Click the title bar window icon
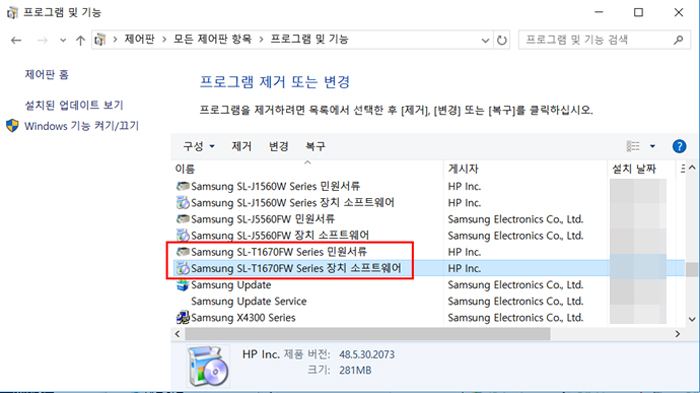 pyautogui.click(x=12, y=13)
